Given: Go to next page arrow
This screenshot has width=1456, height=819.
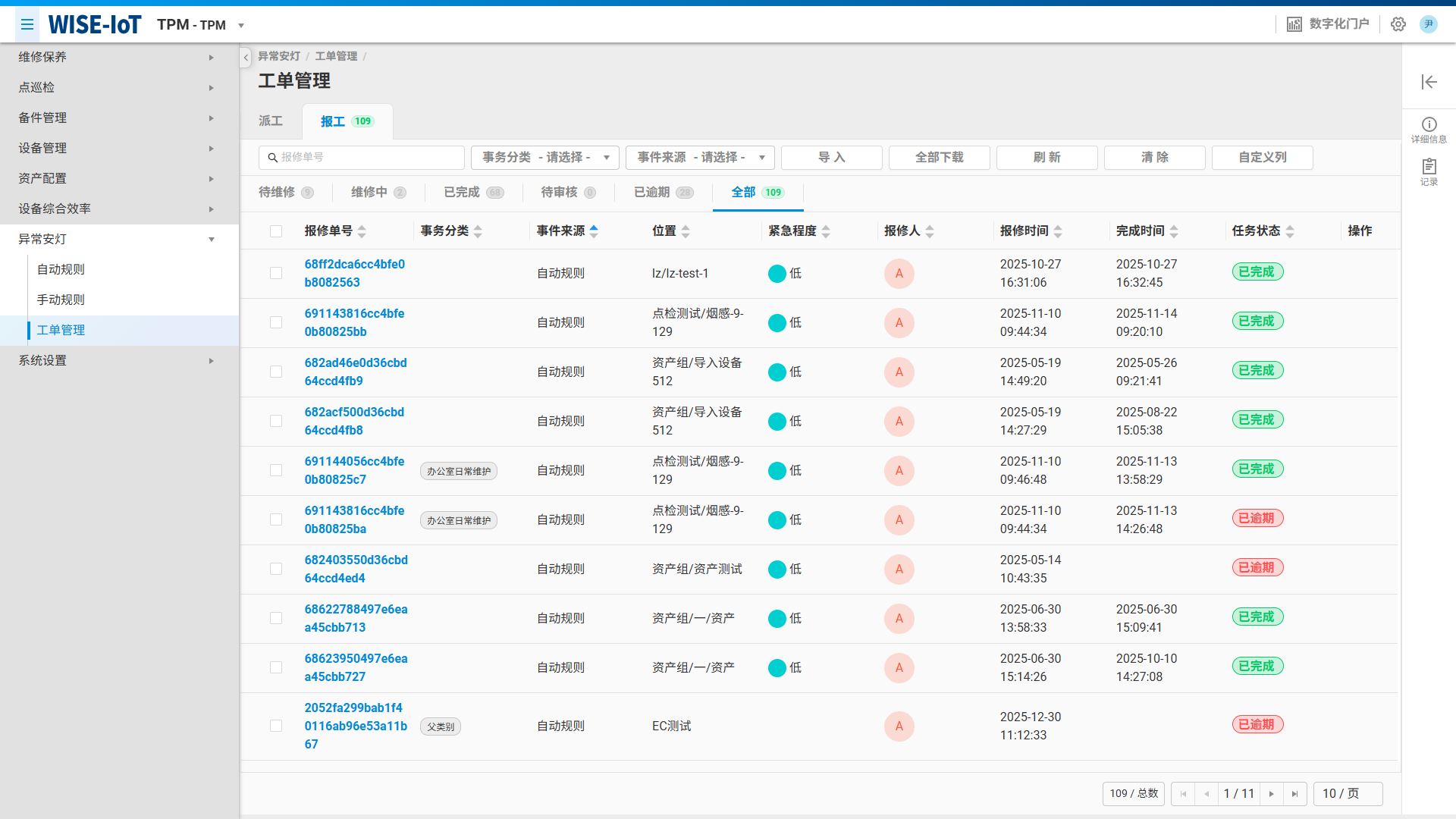Looking at the screenshot, I should [x=1272, y=794].
